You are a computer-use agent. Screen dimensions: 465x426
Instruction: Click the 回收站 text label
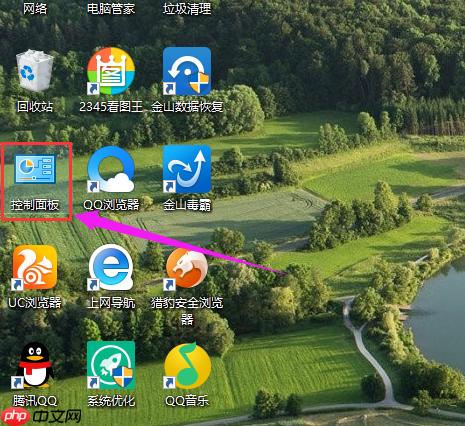(x=35, y=107)
